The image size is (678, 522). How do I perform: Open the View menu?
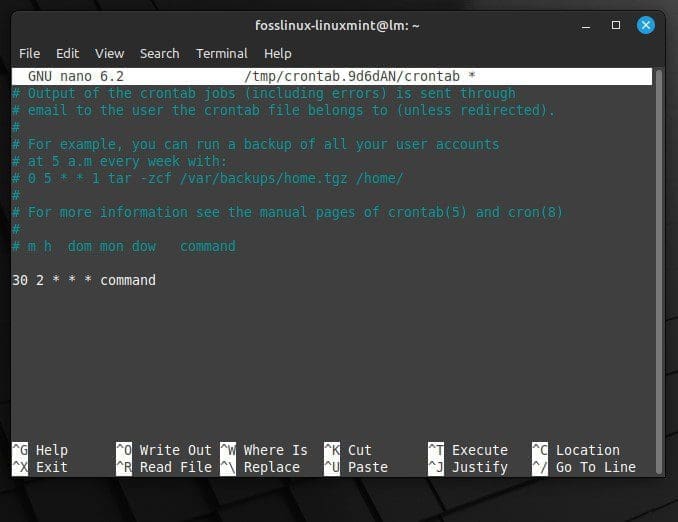tap(109, 54)
